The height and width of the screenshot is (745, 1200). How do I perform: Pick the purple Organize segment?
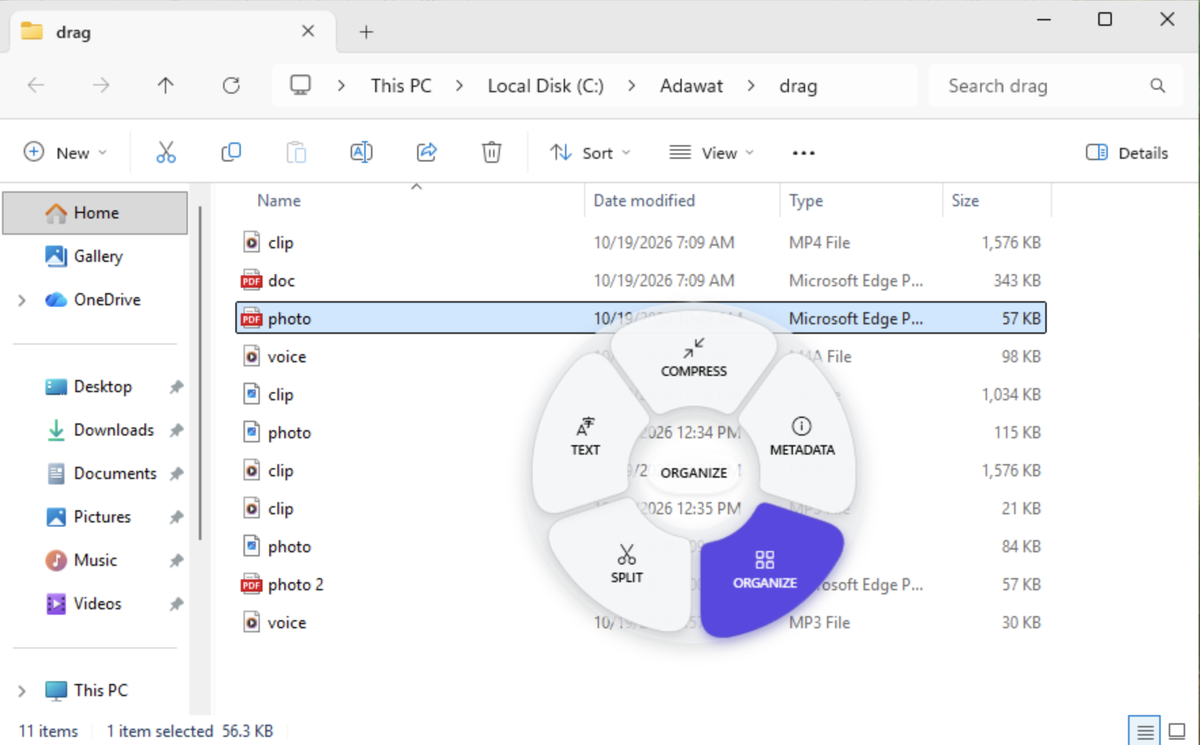click(770, 570)
